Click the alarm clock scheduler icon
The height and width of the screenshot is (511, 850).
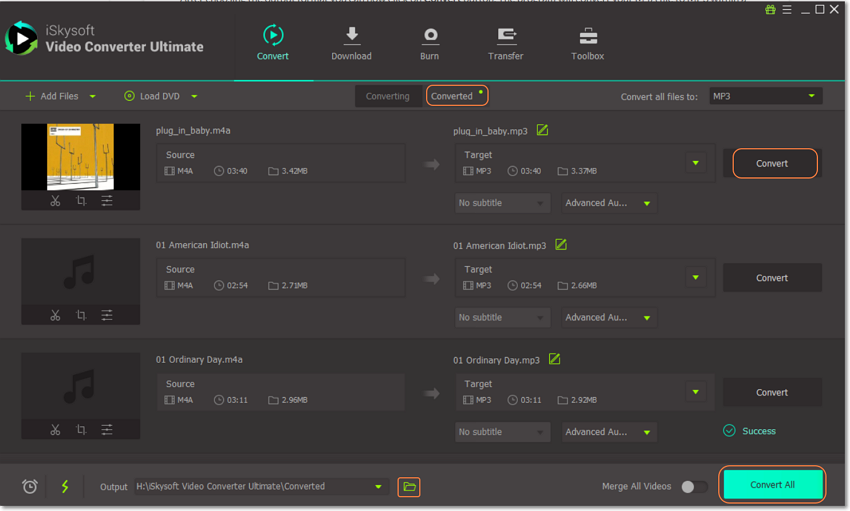[x=30, y=487]
